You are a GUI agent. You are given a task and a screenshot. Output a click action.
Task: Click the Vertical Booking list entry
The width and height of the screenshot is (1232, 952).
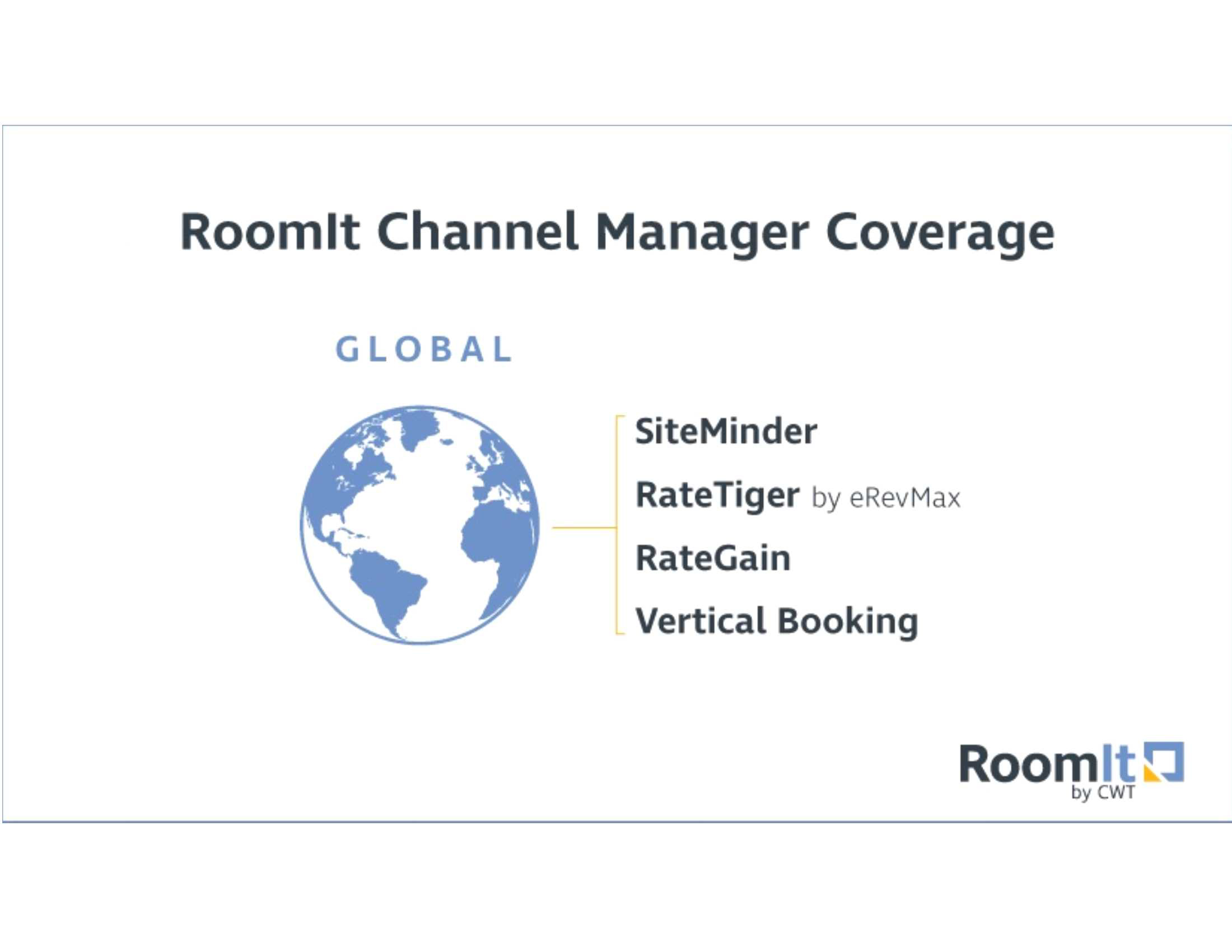click(x=777, y=622)
